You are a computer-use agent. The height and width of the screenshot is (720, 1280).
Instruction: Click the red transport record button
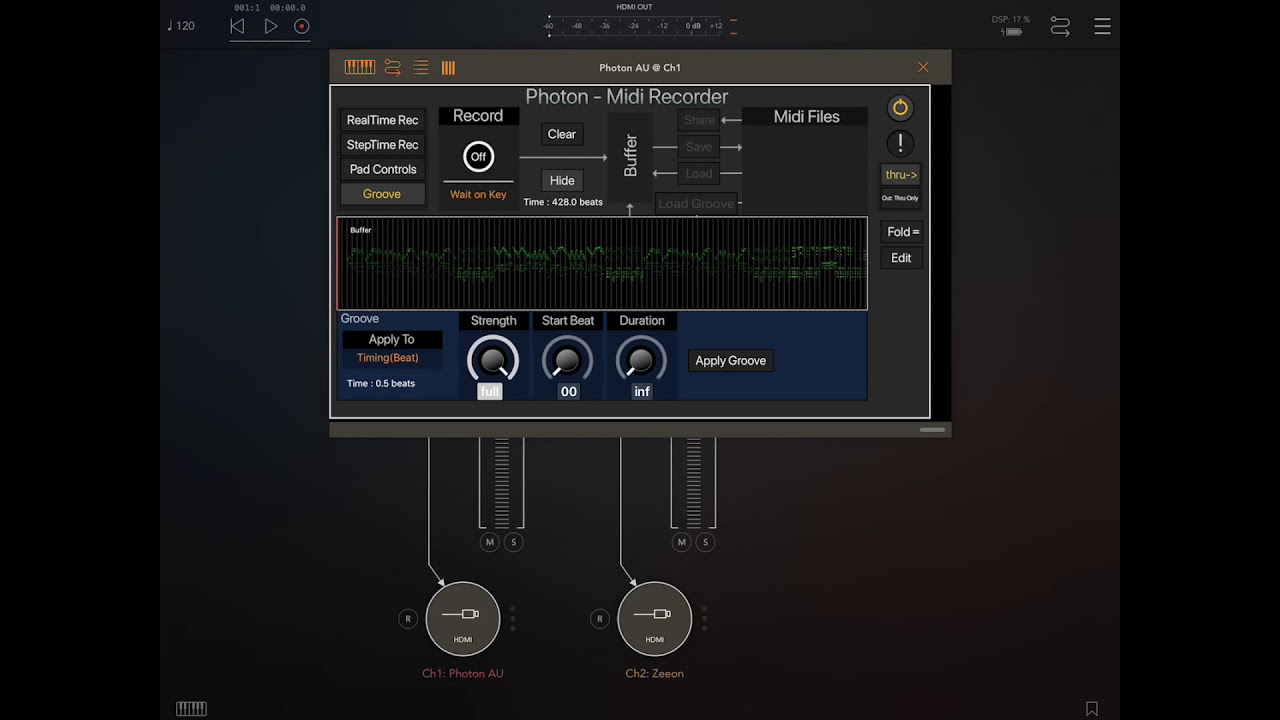click(x=302, y=26)
